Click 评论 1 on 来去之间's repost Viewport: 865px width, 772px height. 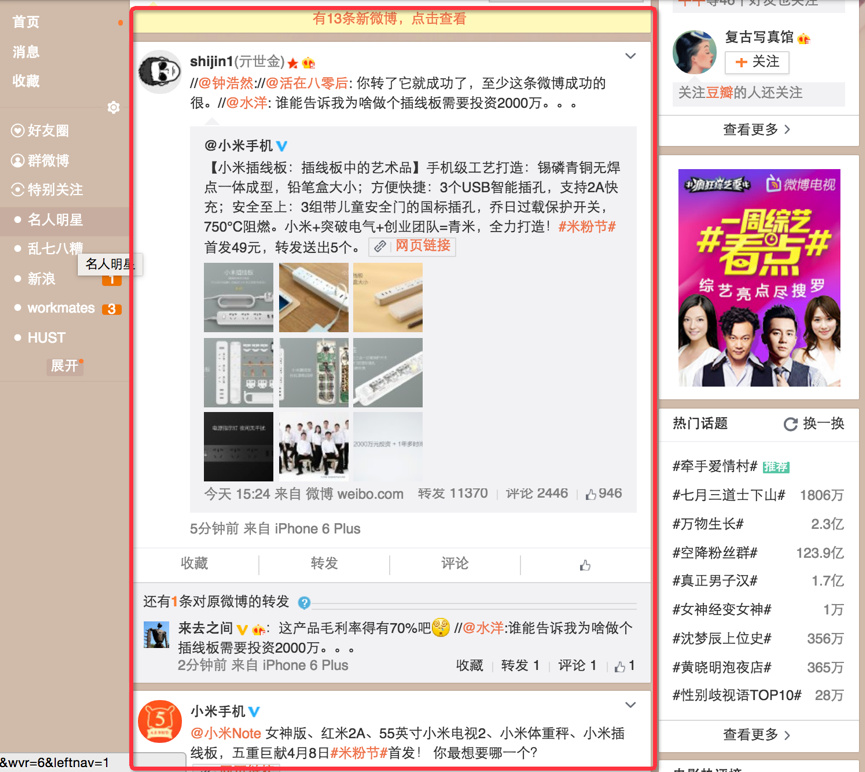(577, 665)
